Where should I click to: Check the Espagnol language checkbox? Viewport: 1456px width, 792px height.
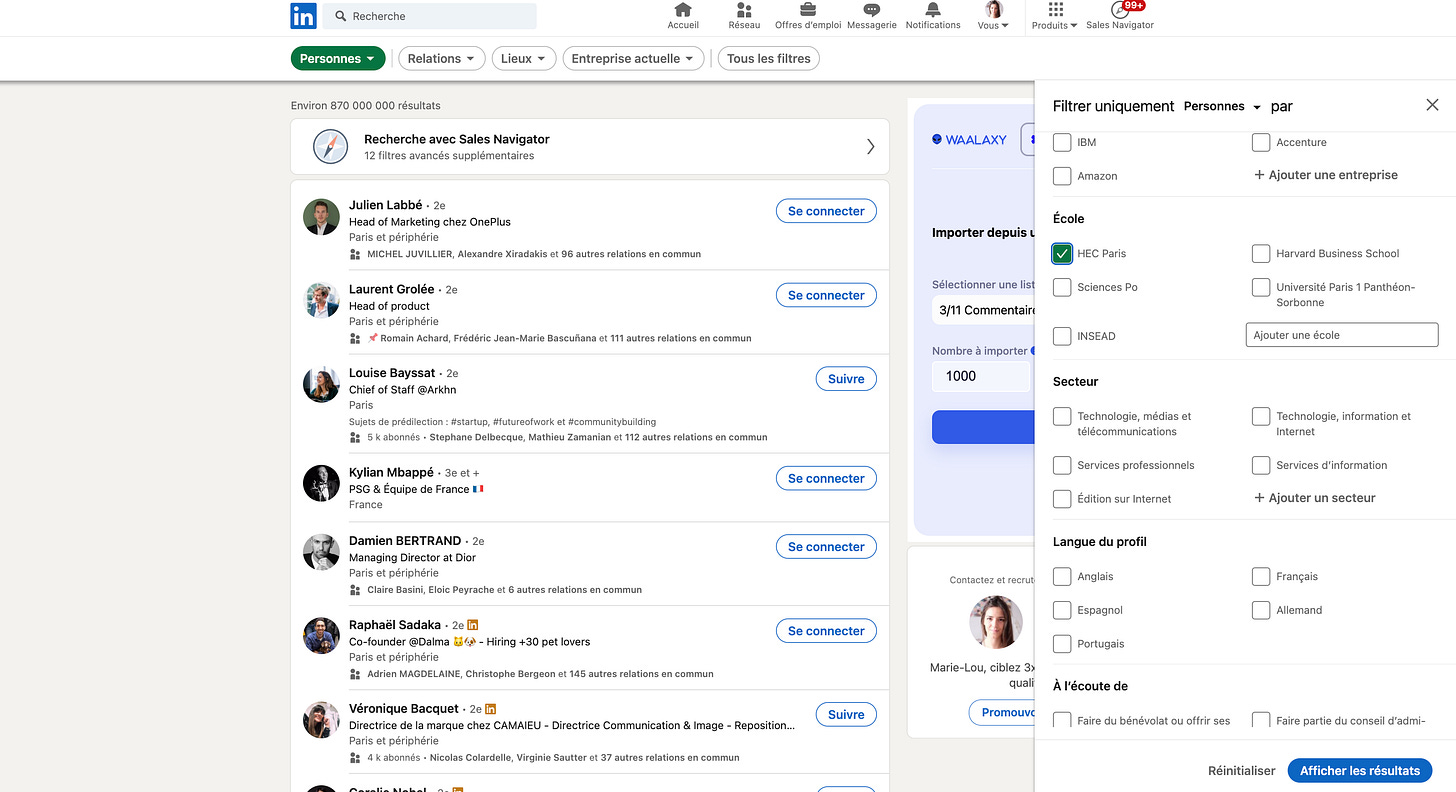pos(1062,610)
